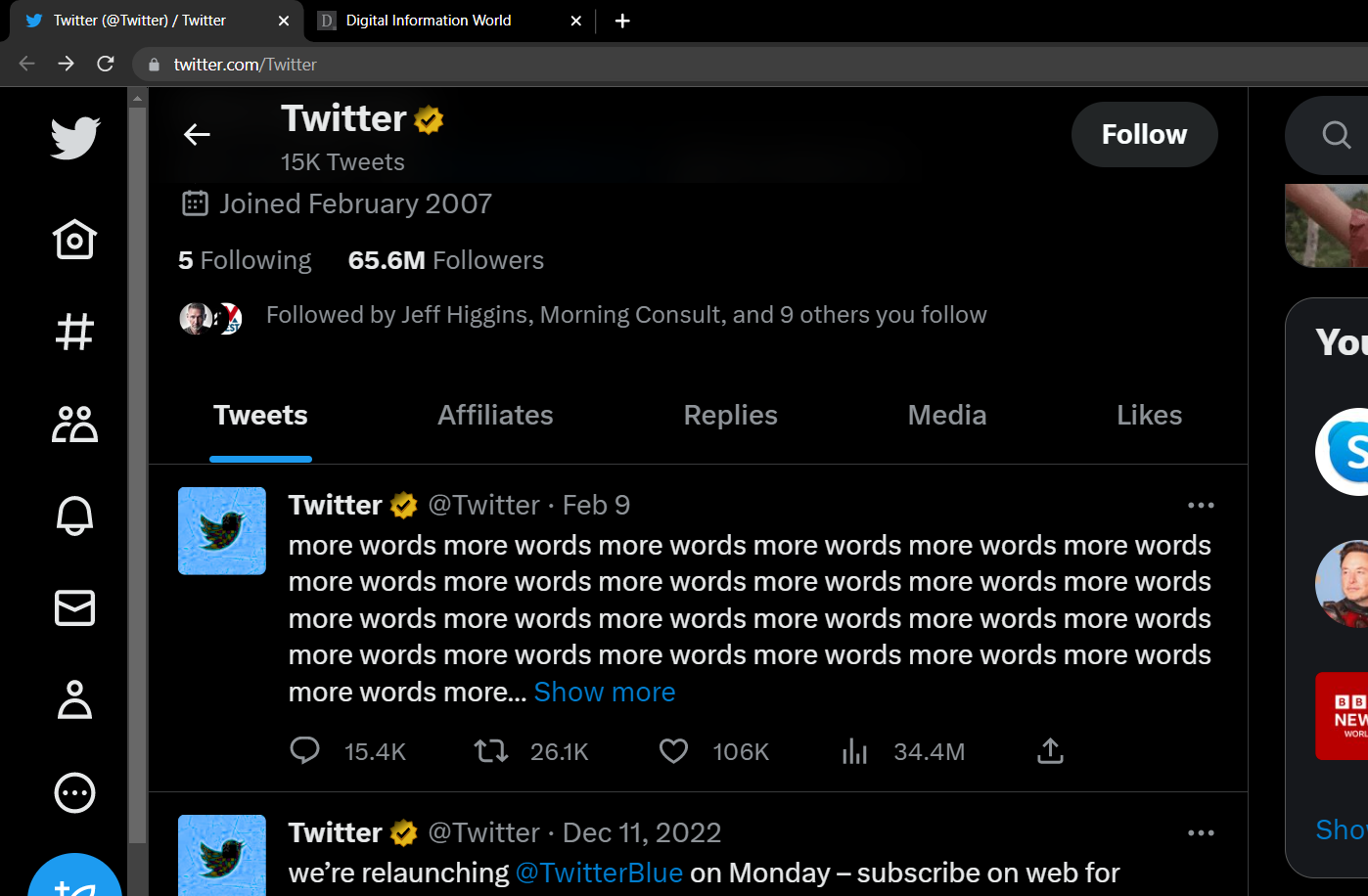This screenshot has width=1368, height=896.
Task: Switch to the Replies tab
Action: [x=730, y=415]
